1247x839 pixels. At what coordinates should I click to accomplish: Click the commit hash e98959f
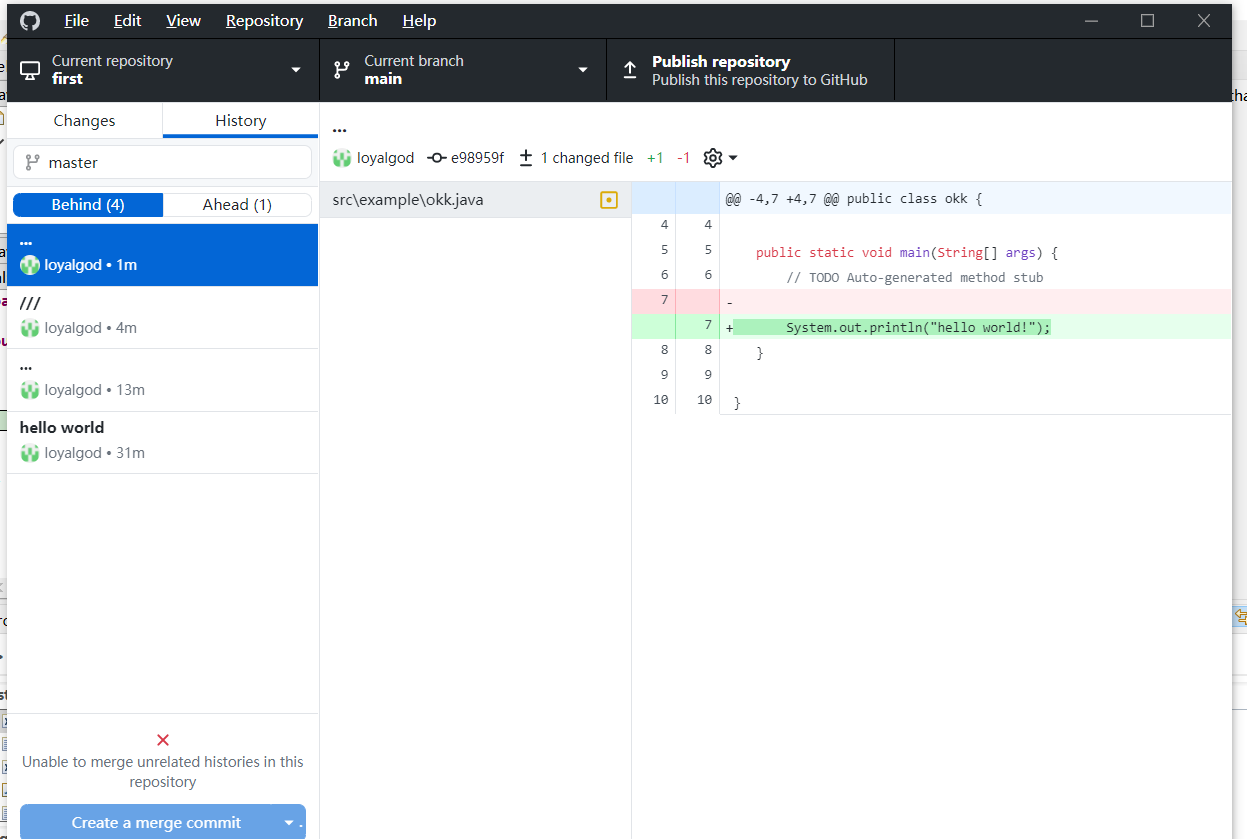coord(478,158)
